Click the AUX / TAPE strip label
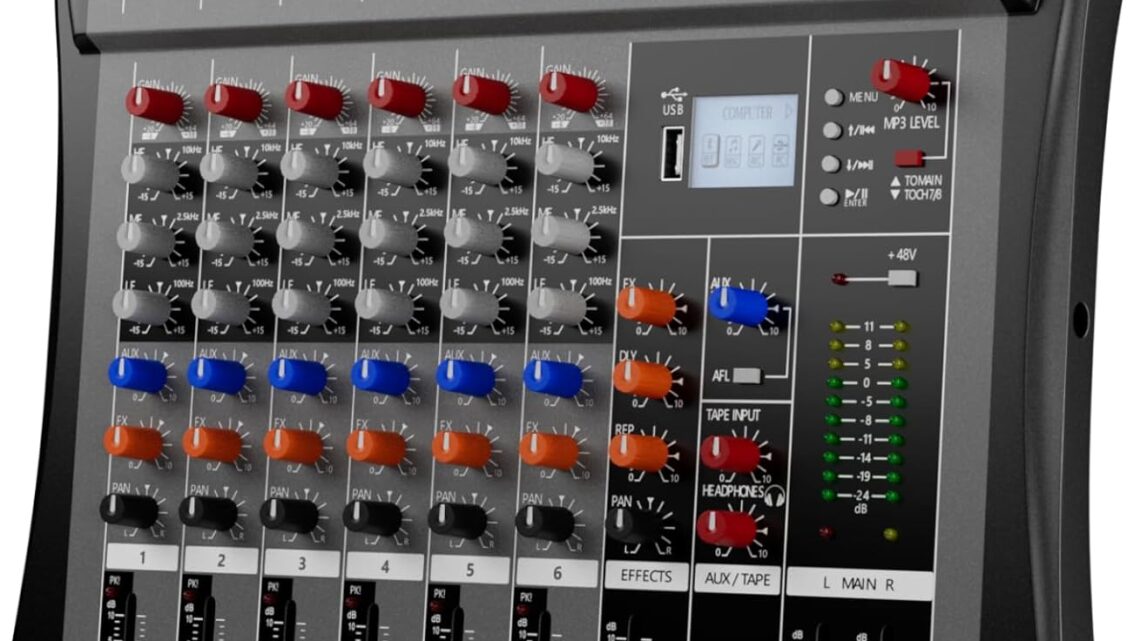The image size is (1140, 641). (x=737, y=579)
